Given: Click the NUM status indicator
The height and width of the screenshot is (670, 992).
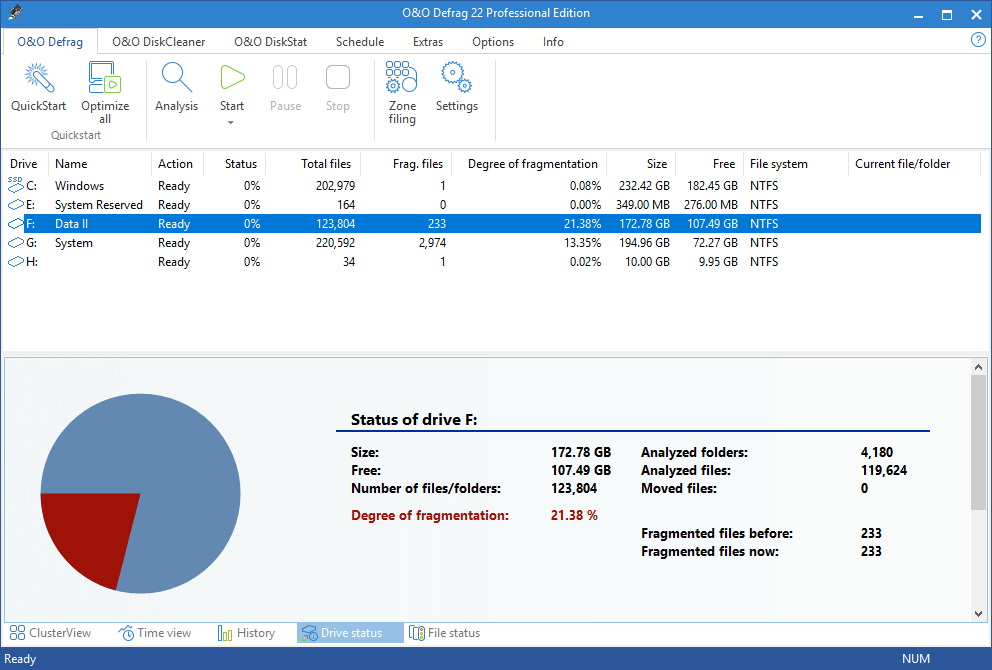Looking at the screenshot, I should click(x=915, y=659).
